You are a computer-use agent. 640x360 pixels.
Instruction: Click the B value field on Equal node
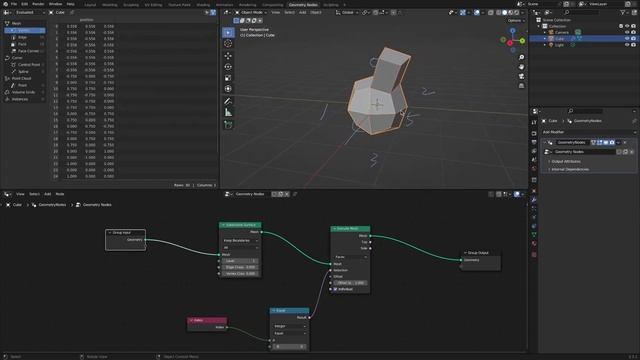pos(289,347)
